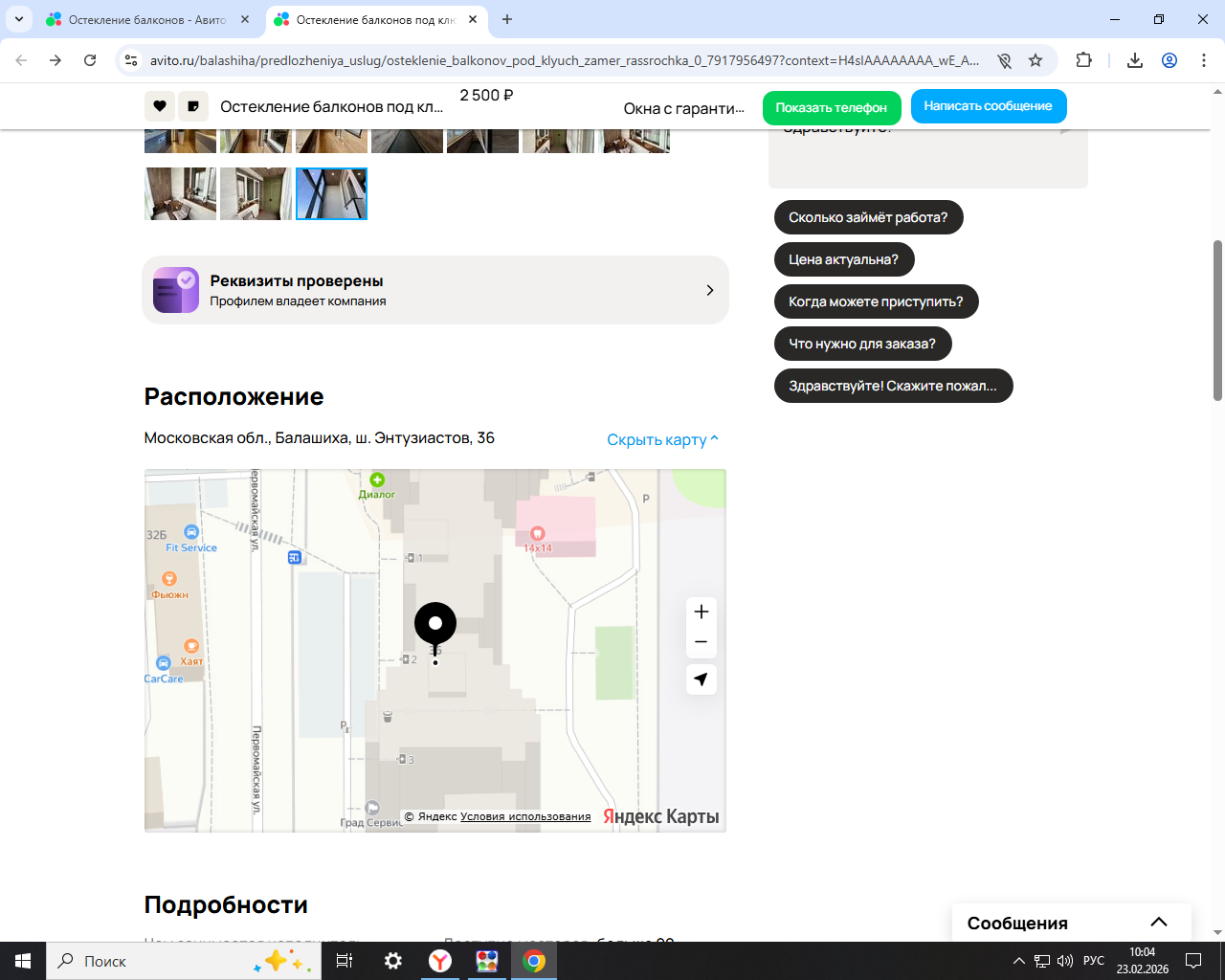Choose the Когда можете приступить? quick question
The width and height of the screenshot is (1225, 980).
(876, 301)
